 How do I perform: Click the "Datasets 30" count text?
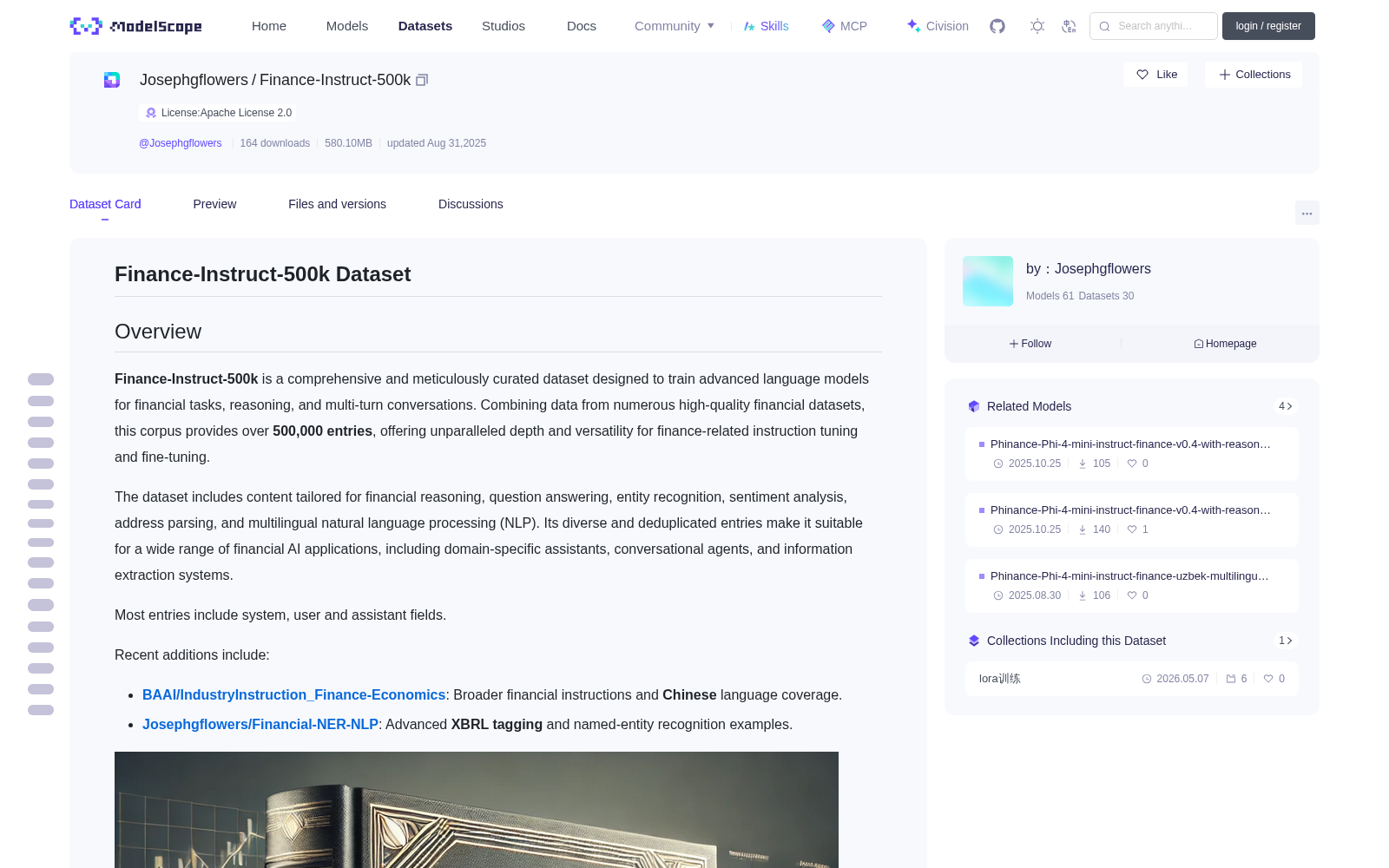click(x=1106, y=296)
